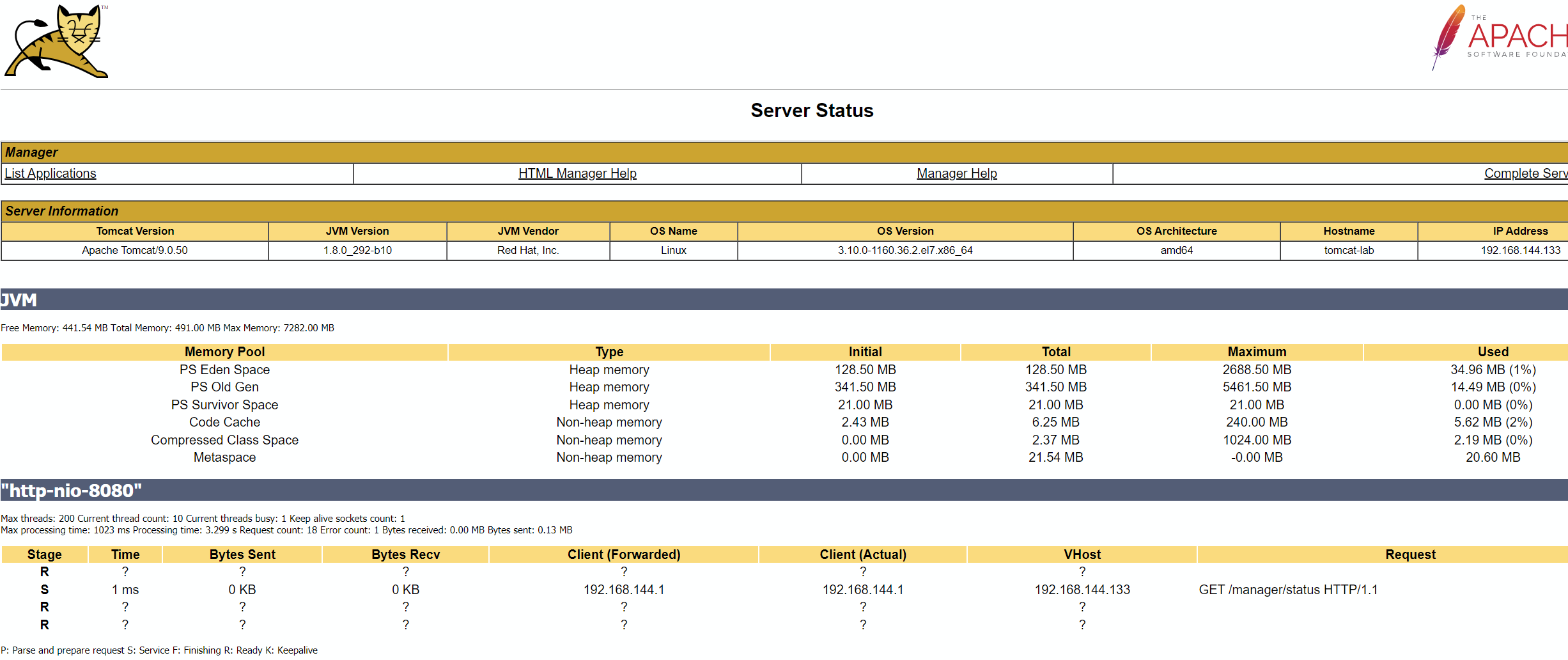Click the 1 ms time value
Viewport: 1568px width, 660px height.
(125, 590)
